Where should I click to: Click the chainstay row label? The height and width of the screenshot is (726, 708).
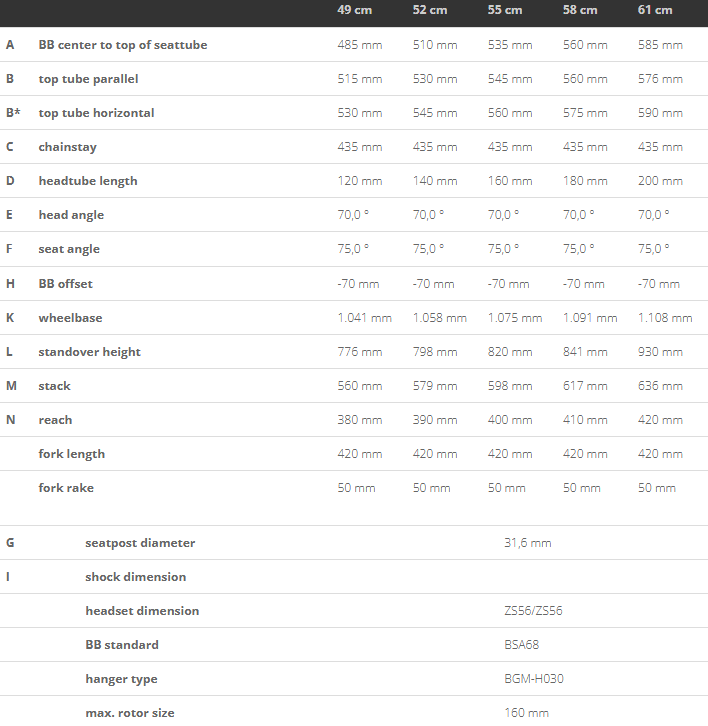point(68,147)
